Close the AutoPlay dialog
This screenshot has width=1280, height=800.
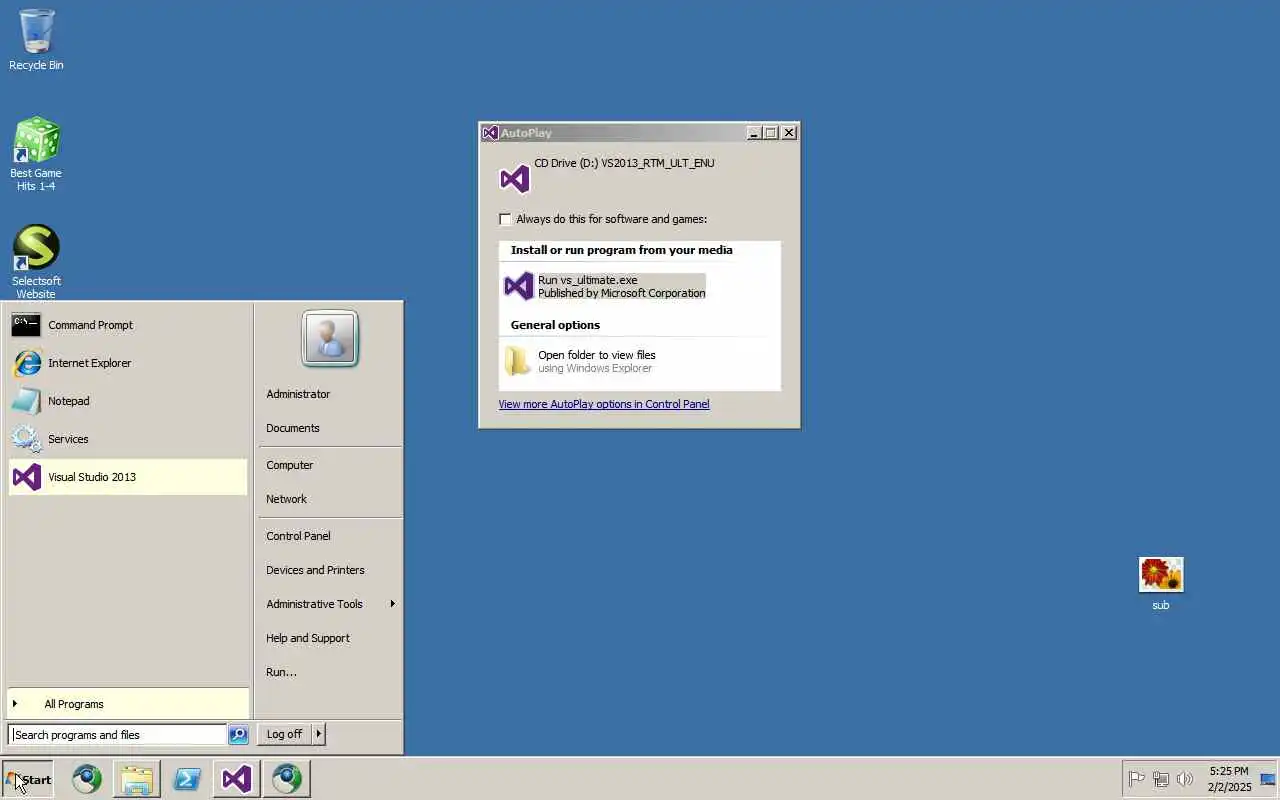coord(788,133)
